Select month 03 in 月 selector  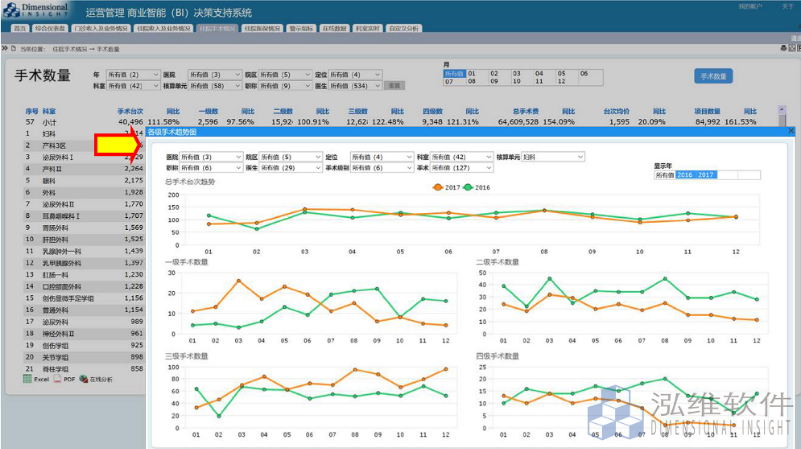(516, 74)
